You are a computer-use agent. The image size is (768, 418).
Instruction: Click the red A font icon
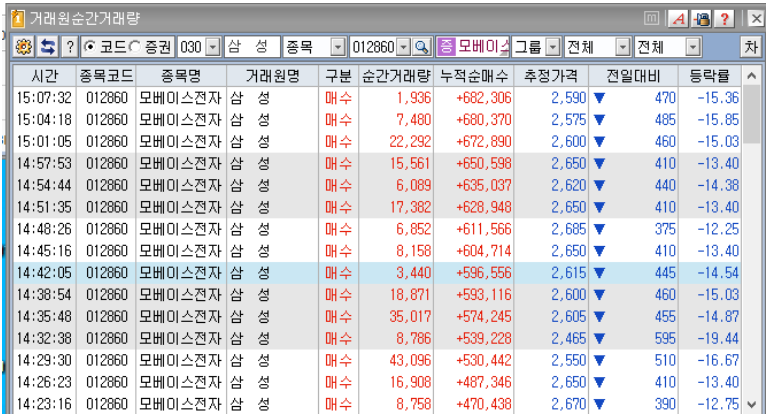(x=678, y=19)
